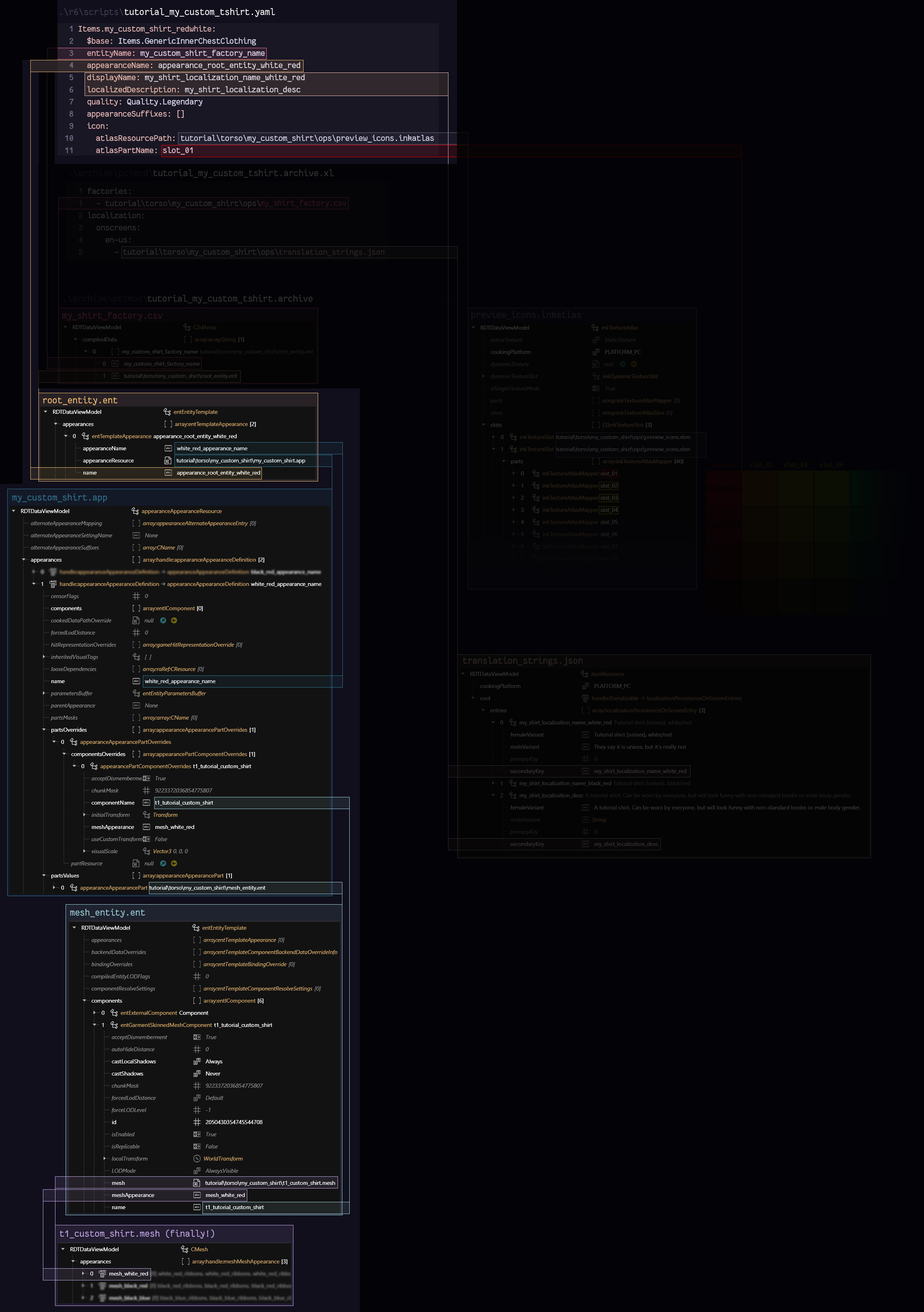This screenshot has height=1312, width=924.
Task: Click file icon beside appearanceResource in root_entity.ent
Action: 168,460
